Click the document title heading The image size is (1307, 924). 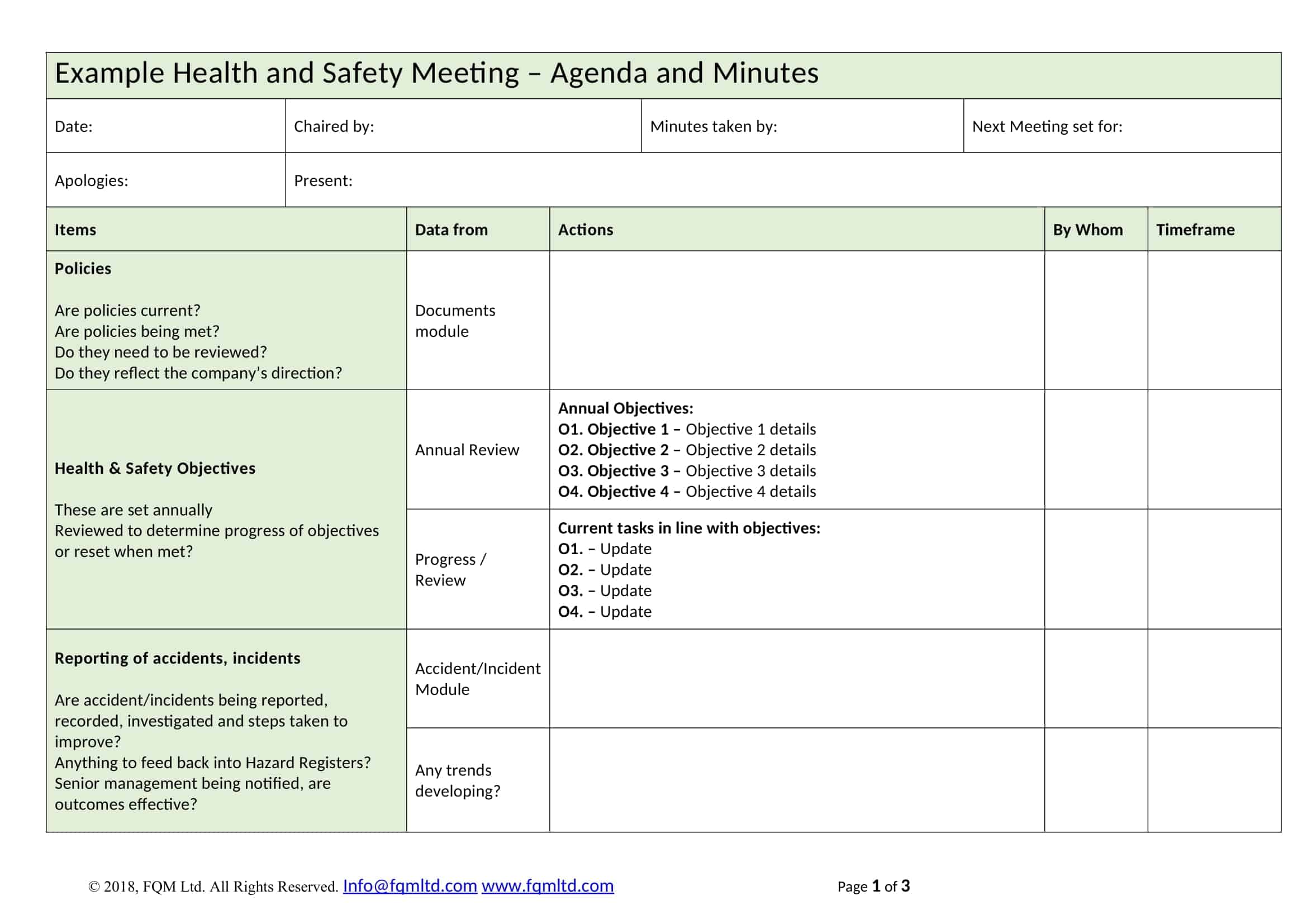tap(436, 74)
